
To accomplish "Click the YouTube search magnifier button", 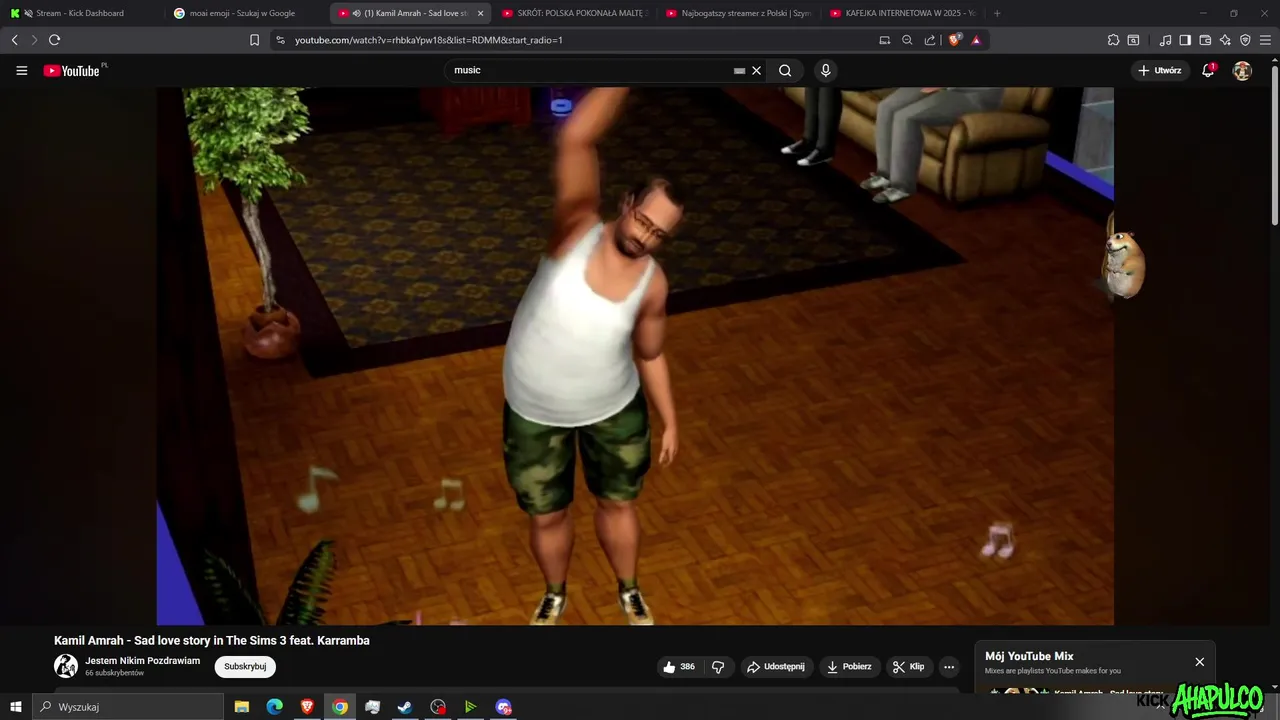I will [x=785, y=70].
